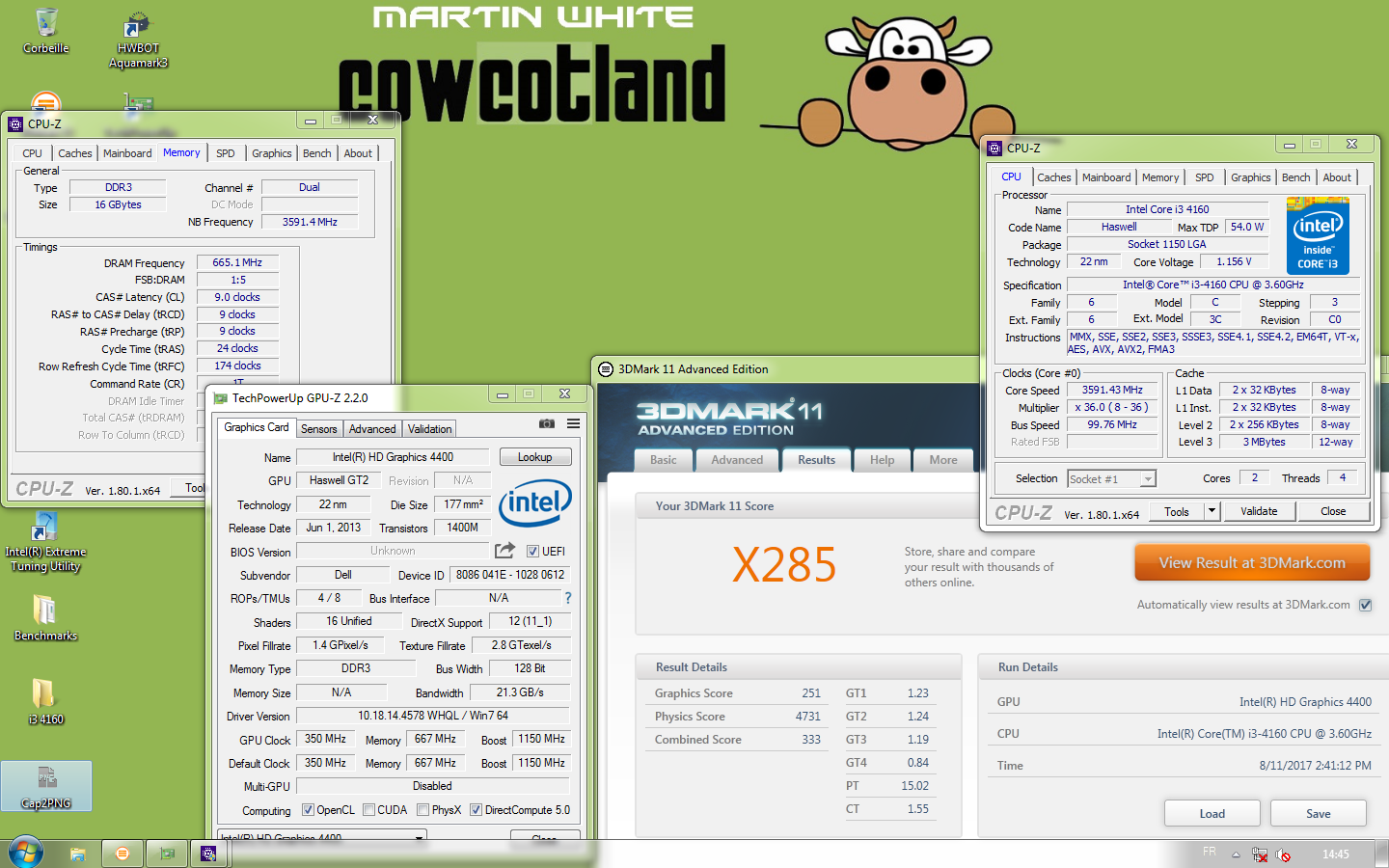This screenshot has height=868, width=1389.
Task: Open Help tab in 3DMark 11
Action: pos(883,460)
